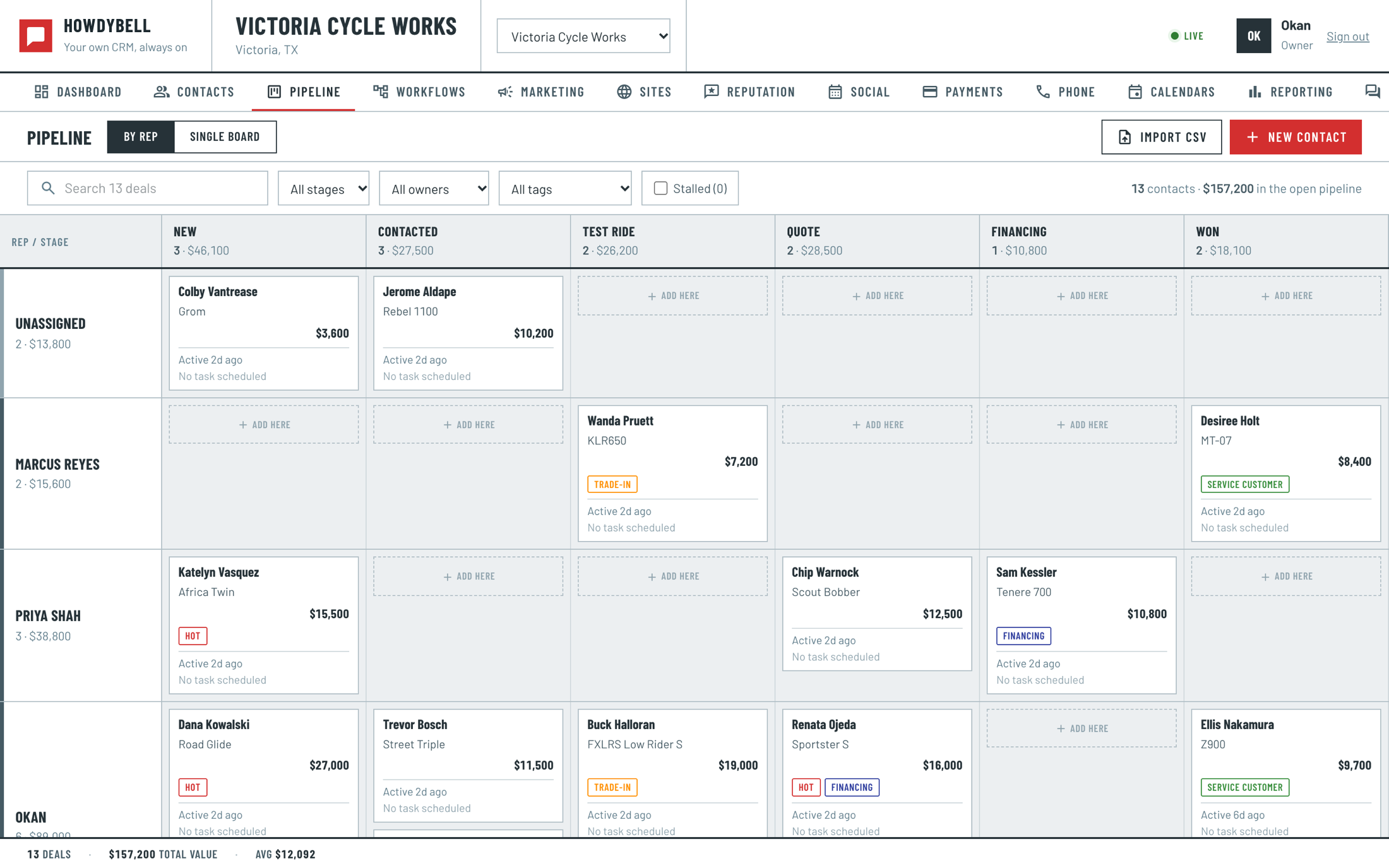Image resolution: width=1389 pixels, height=868 pixels.
Task: Click the New Contact button
Action: 1296,137
